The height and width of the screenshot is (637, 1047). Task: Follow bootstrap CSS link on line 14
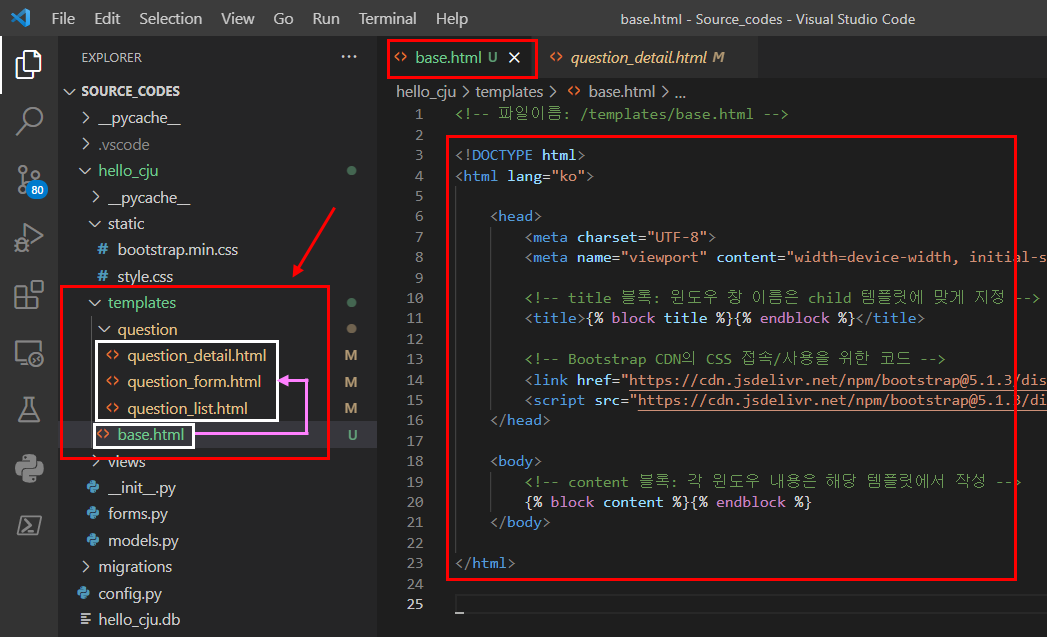(837, 380)
